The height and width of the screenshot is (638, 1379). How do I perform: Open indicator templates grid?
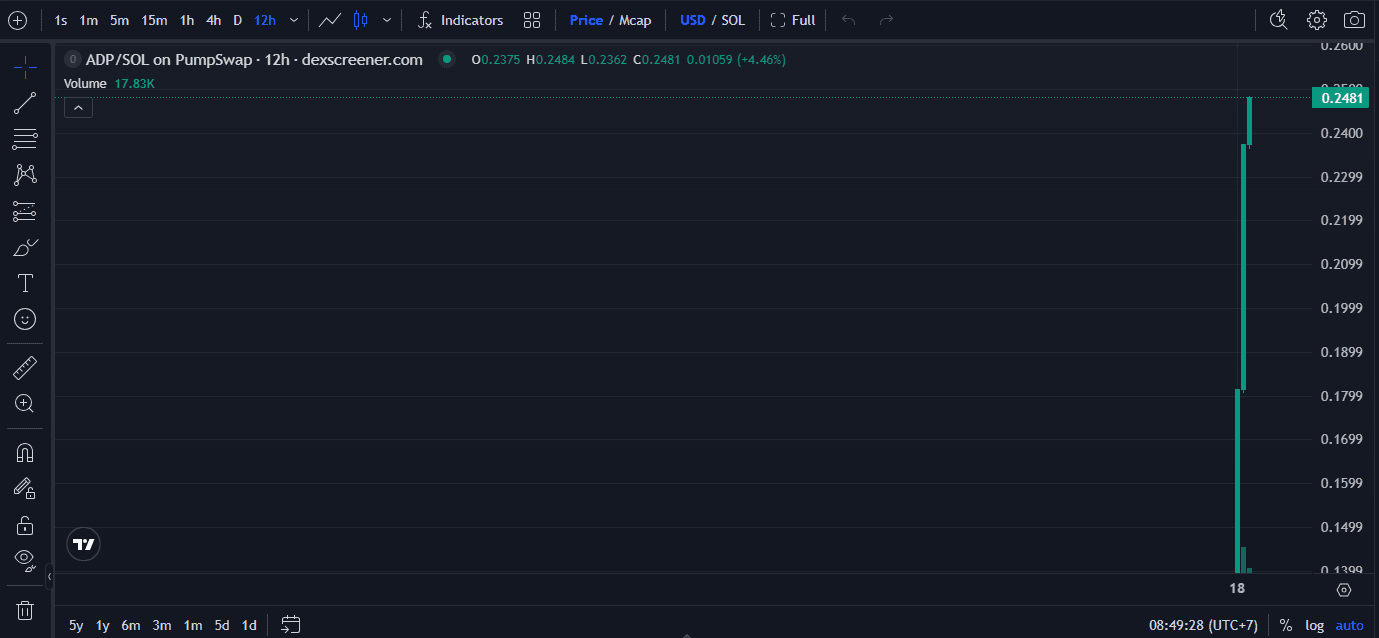[x=532, y=20]
